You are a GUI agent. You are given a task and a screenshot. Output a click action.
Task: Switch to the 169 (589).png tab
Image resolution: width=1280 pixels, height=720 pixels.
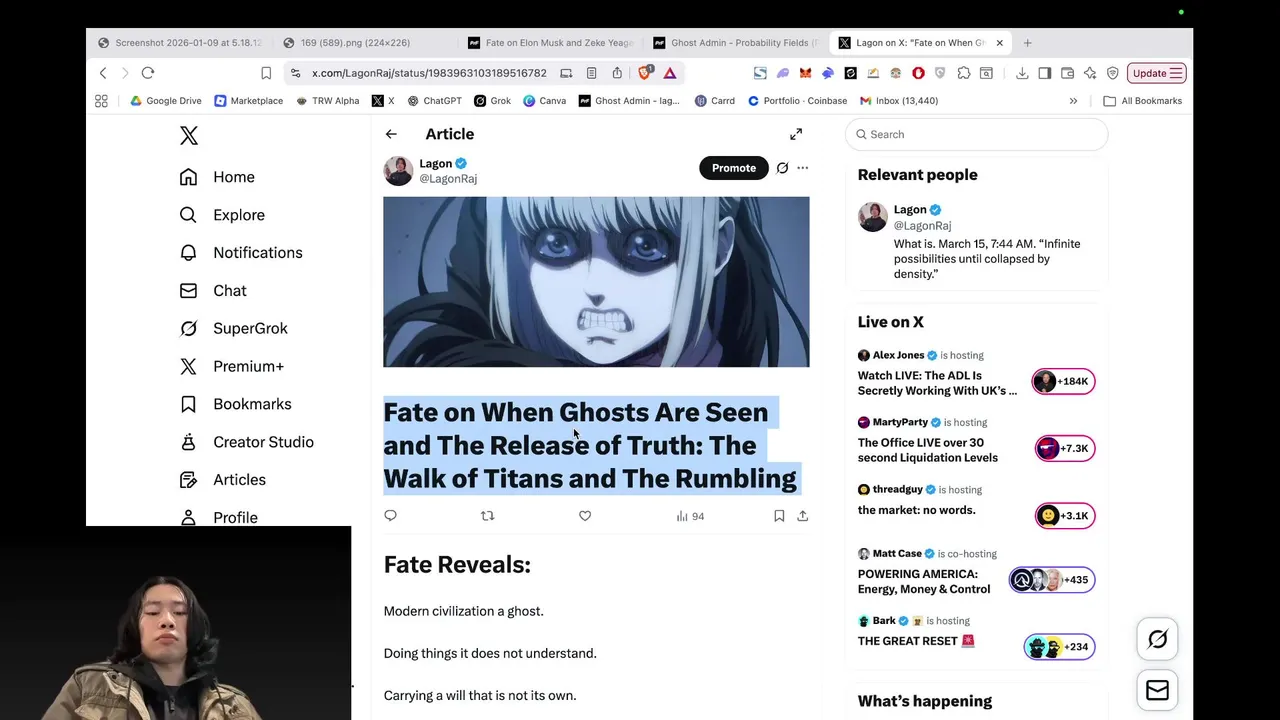[x=364, y=43]
